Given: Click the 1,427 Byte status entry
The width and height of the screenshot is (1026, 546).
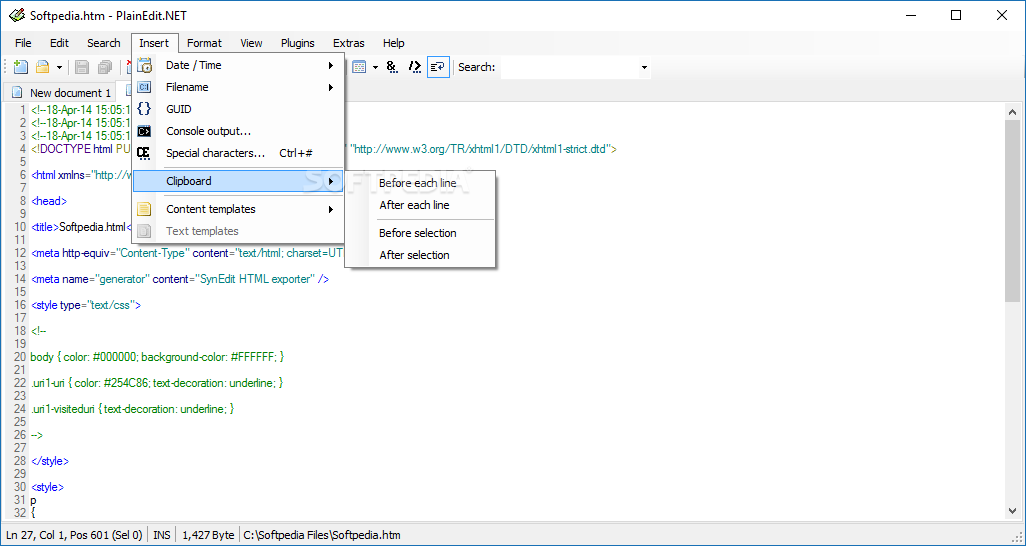Looking at the screenshot, I should pyautogui.click(x=208, y=535).
